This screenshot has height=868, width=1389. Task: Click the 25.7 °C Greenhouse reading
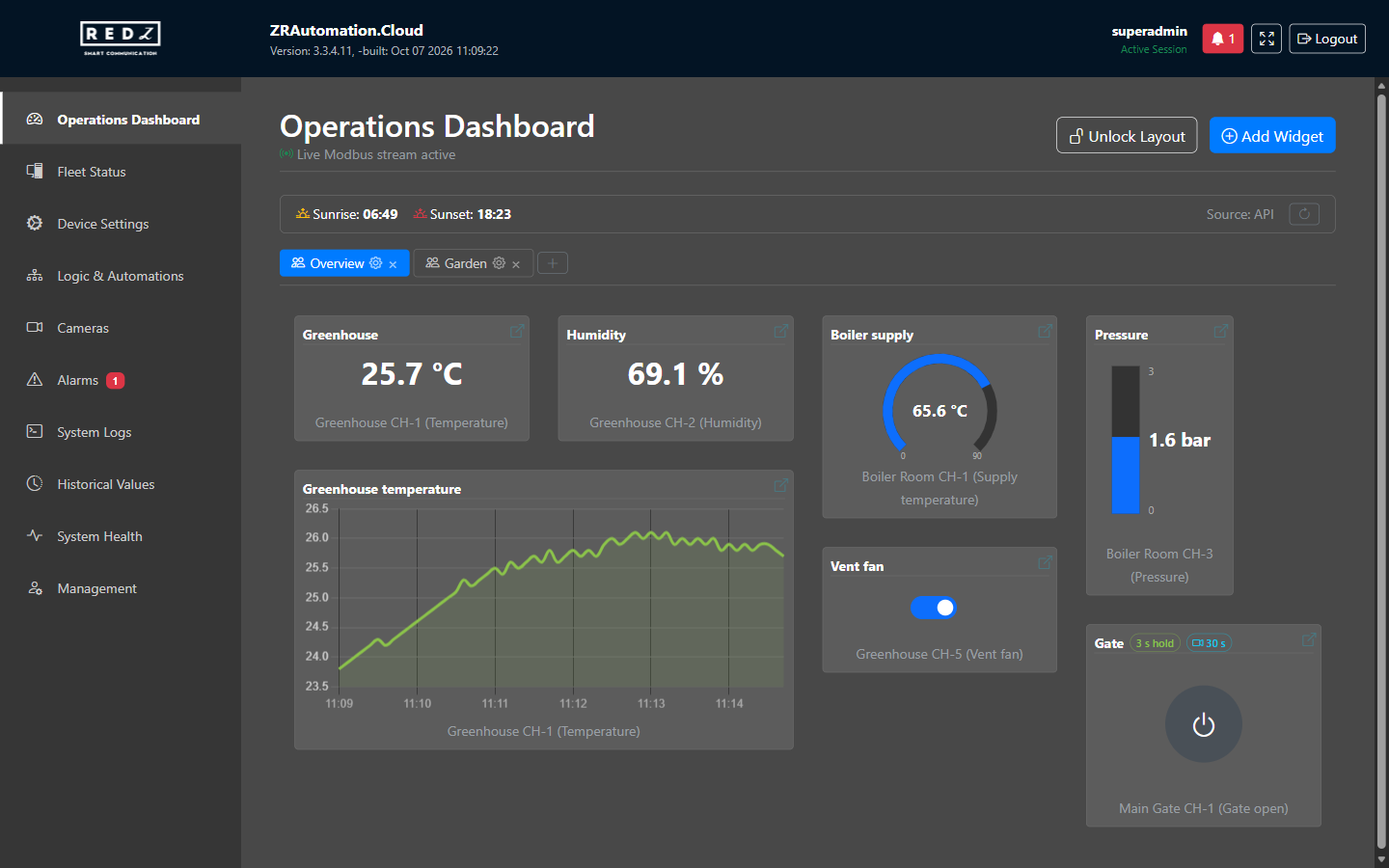(412, 374)
